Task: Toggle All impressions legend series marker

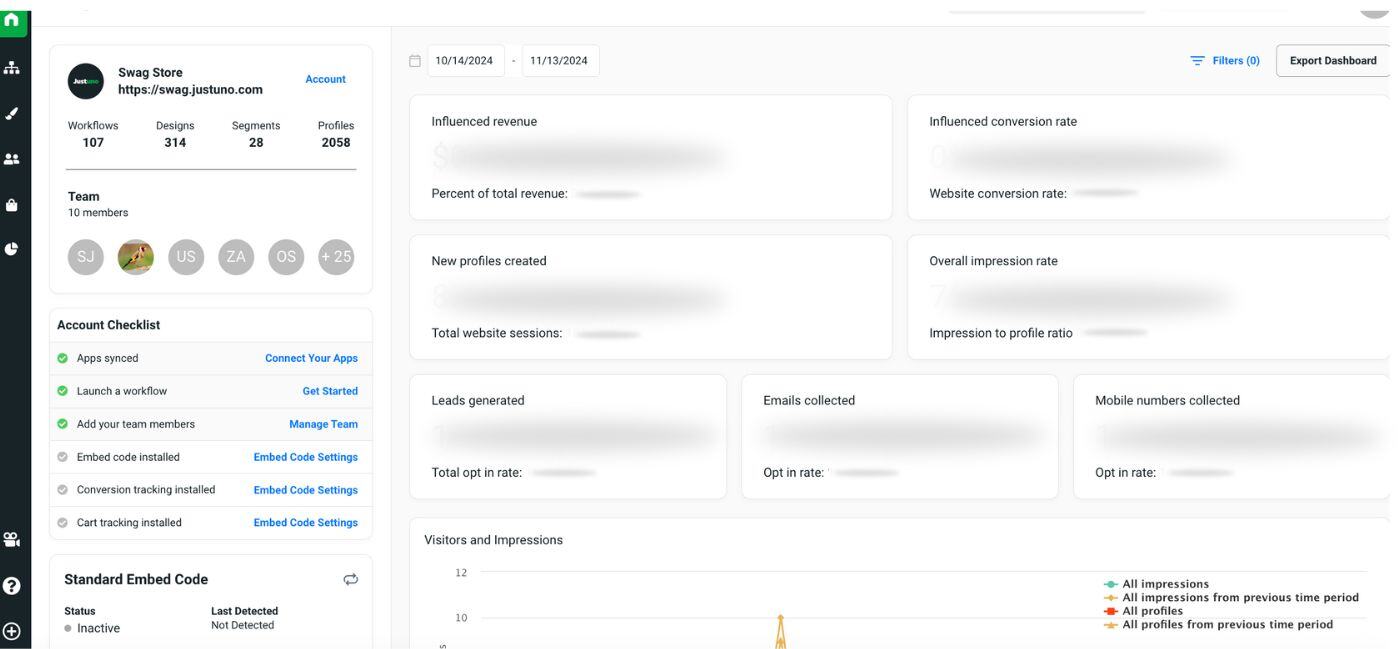Action: click(1111, 584)
